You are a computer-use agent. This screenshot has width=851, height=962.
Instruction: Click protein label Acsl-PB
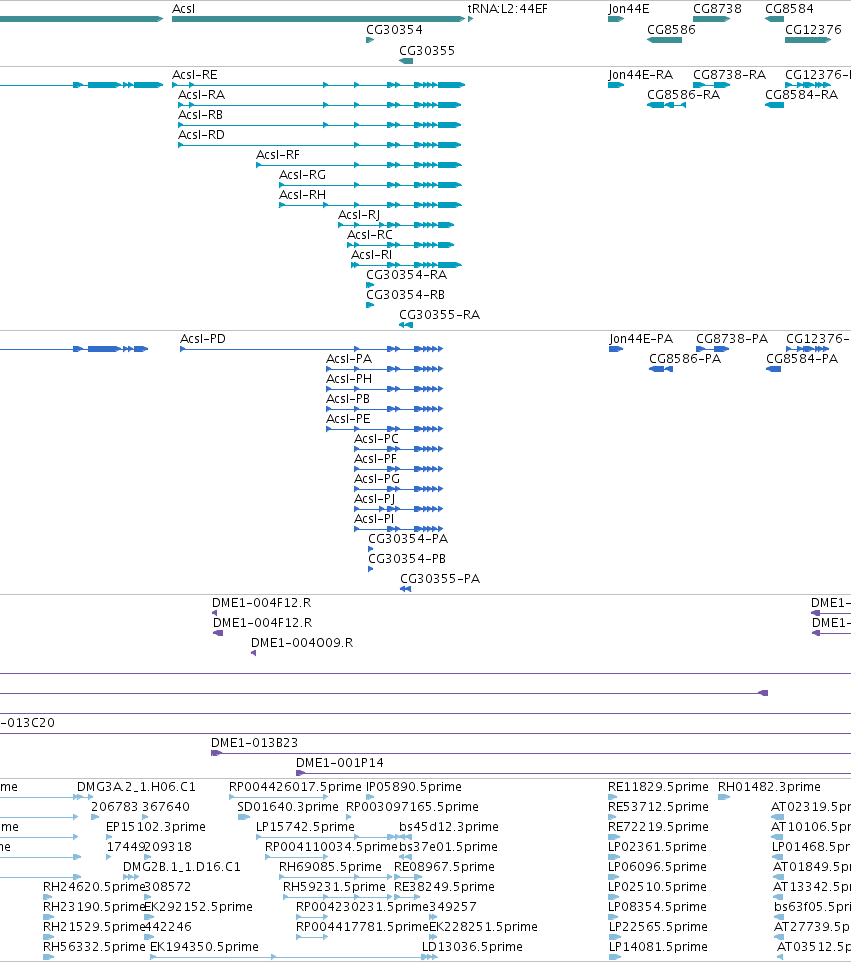click(348, 399)
